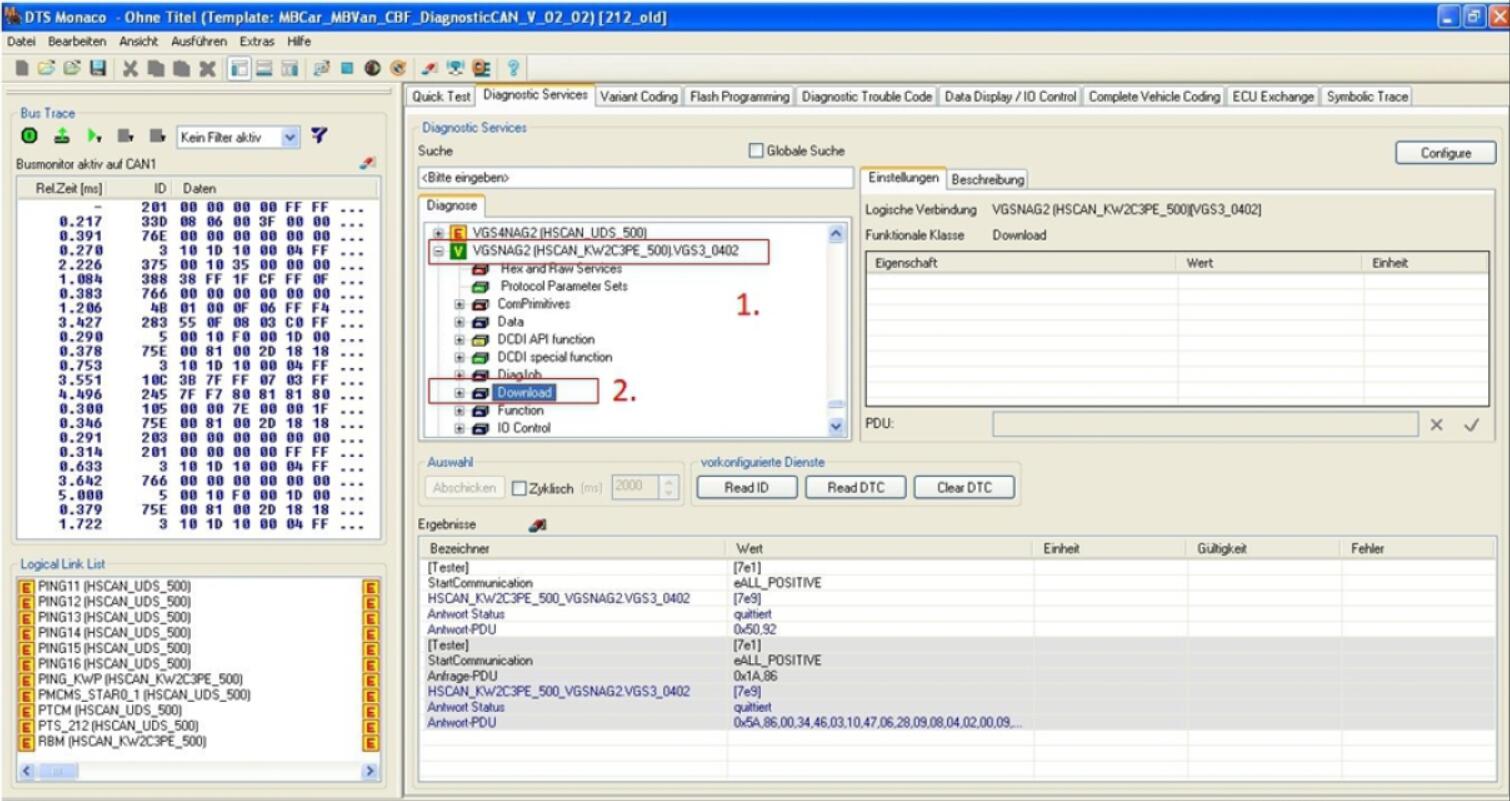
Task: Click the diagnose tree scrollbar down arrow
Action: click(x=837, y=427)
